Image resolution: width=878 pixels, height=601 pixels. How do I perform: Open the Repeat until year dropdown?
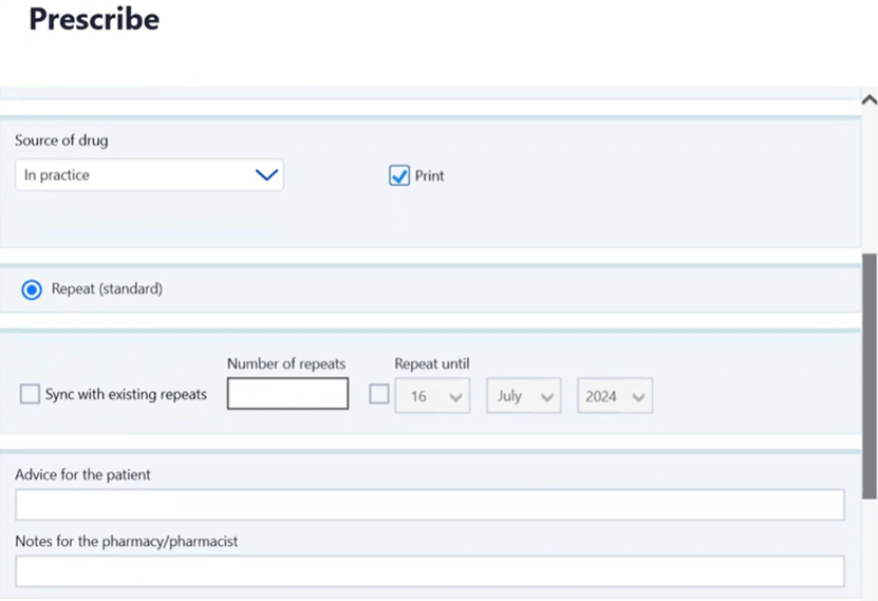click(x=615, y=396)
